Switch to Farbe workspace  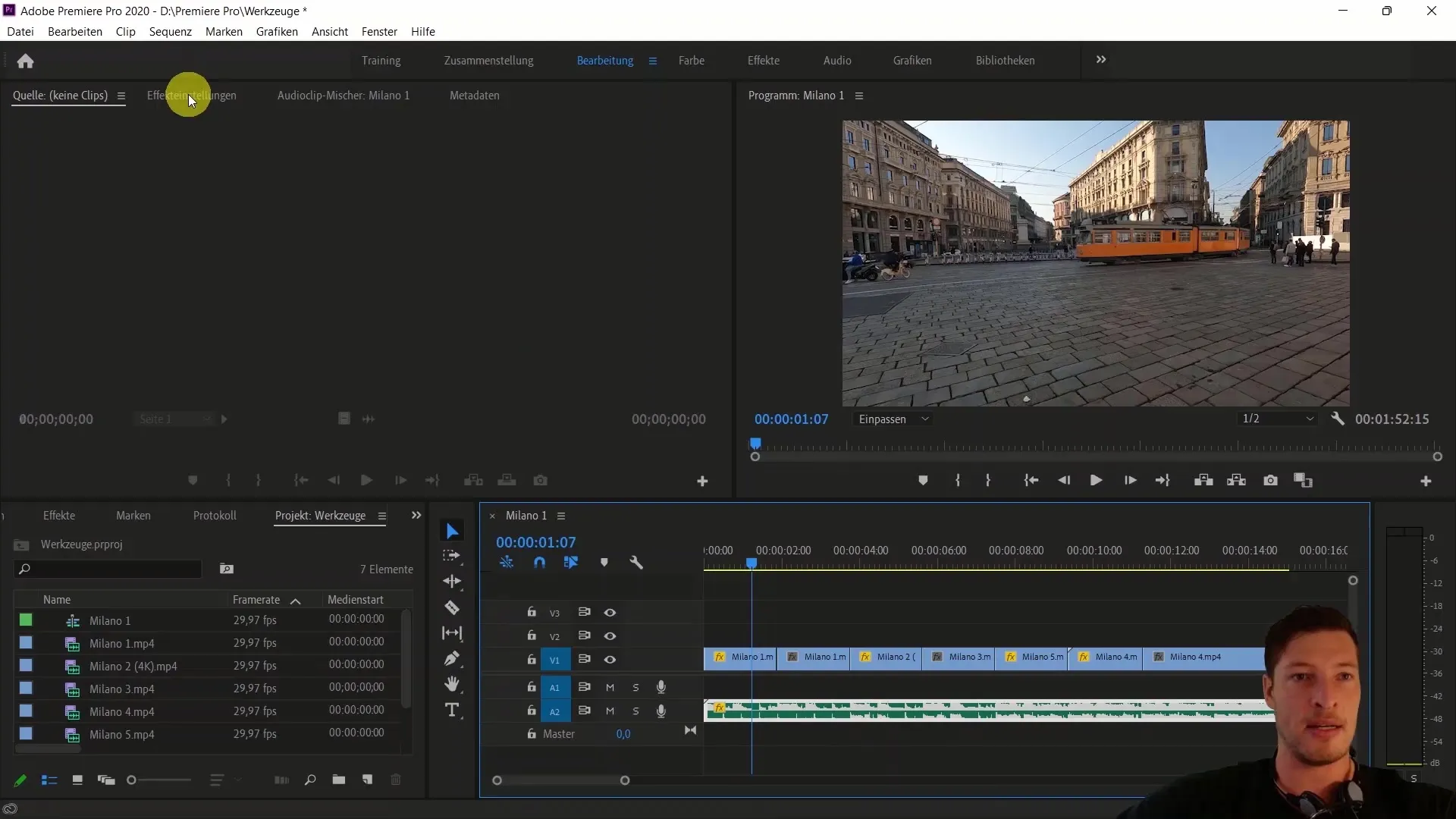[x=691, y=61]
